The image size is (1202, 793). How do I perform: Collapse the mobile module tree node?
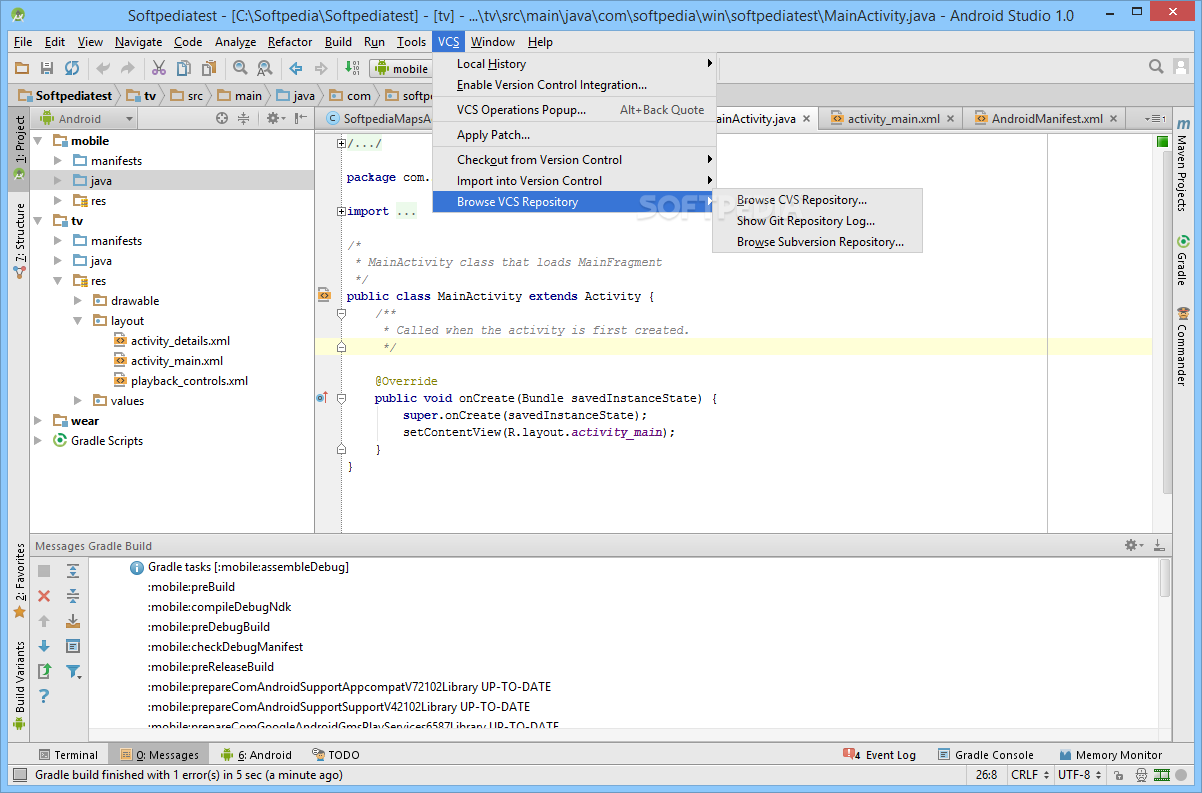pyautogui.click(x=39, y=141)
